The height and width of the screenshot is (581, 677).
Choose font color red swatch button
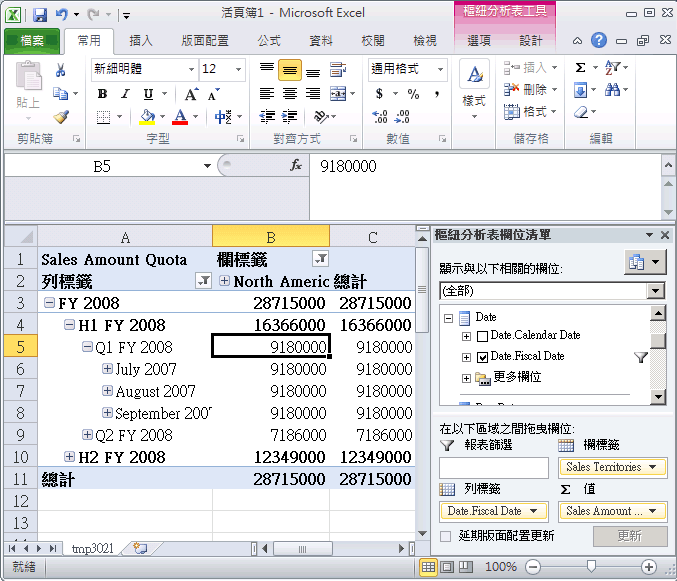tap(180, 117)
